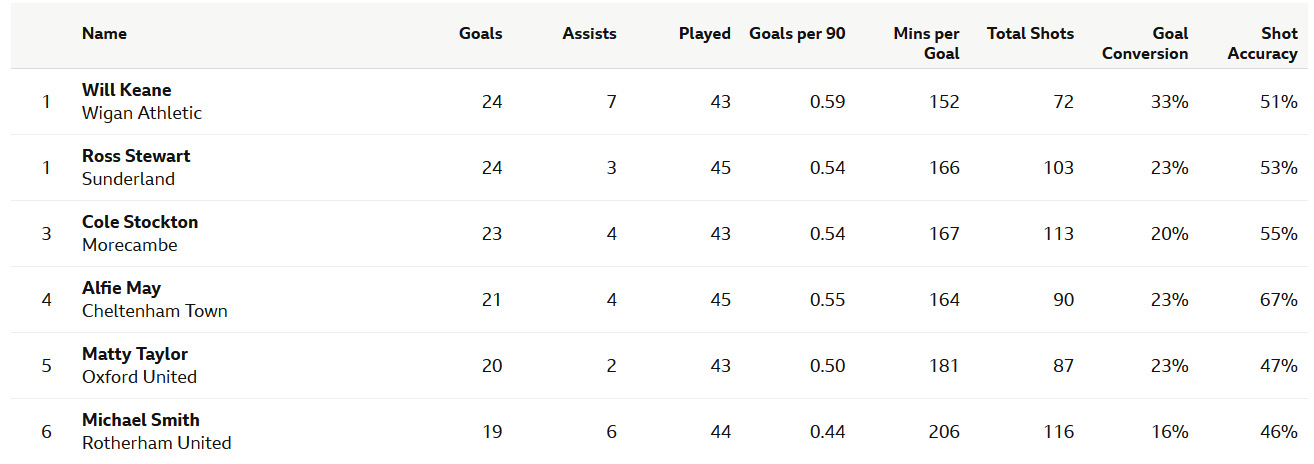Image resolution: width=1314 pixels, height=464 pixels.
Task: Click the Shot Accuracy header
Action: click(1262, 43)
